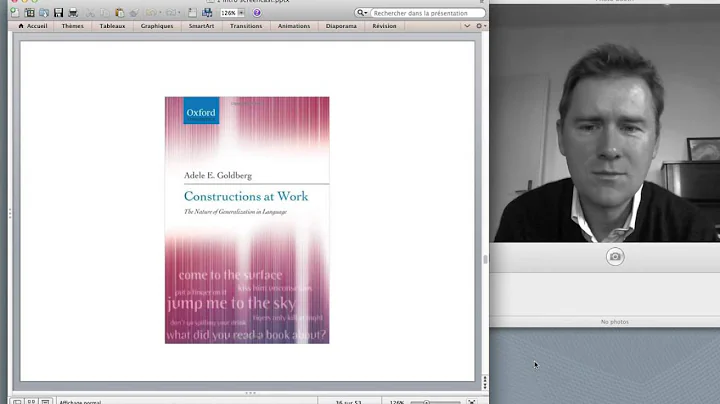Image resolution: width=720 pixels, height=404 pixels.
Task: Switch to normal view icon in status bar
Action: pyautogui.click(x=17, y=402)
